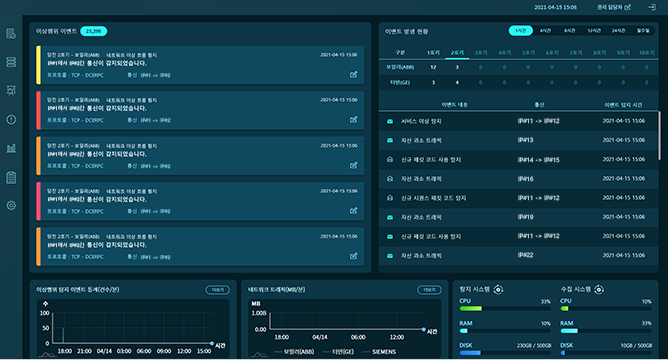Click the yellow-bar event card

(200, 65)
